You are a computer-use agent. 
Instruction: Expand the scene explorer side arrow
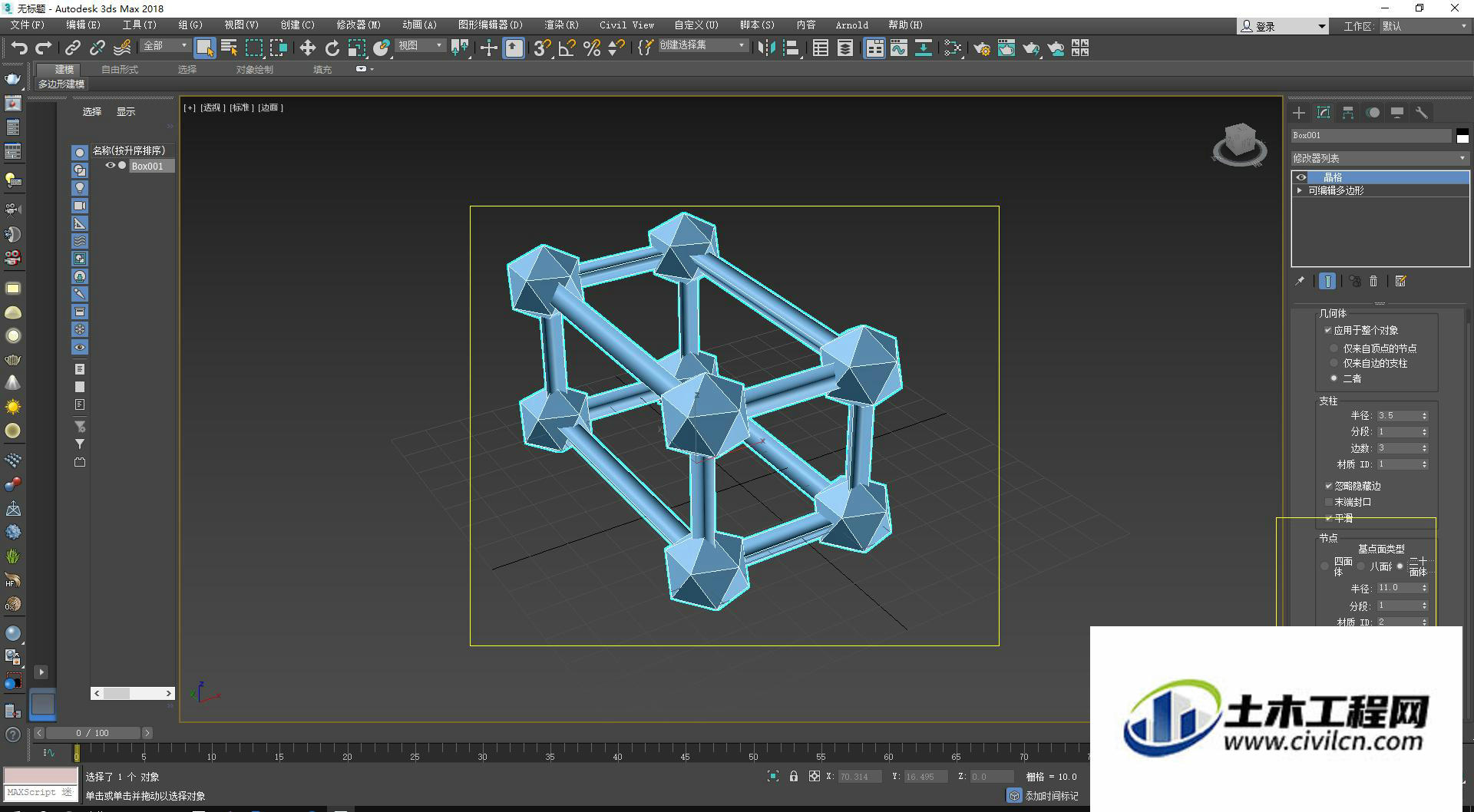41,672
